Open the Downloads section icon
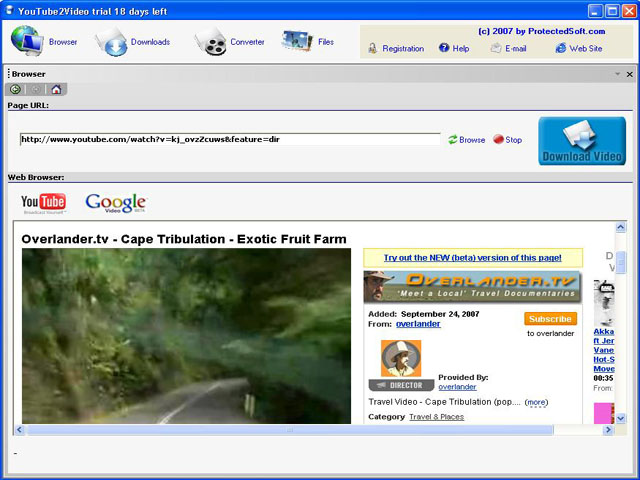The width and height of the screenshot is (640, 480). tap(111, 42)
